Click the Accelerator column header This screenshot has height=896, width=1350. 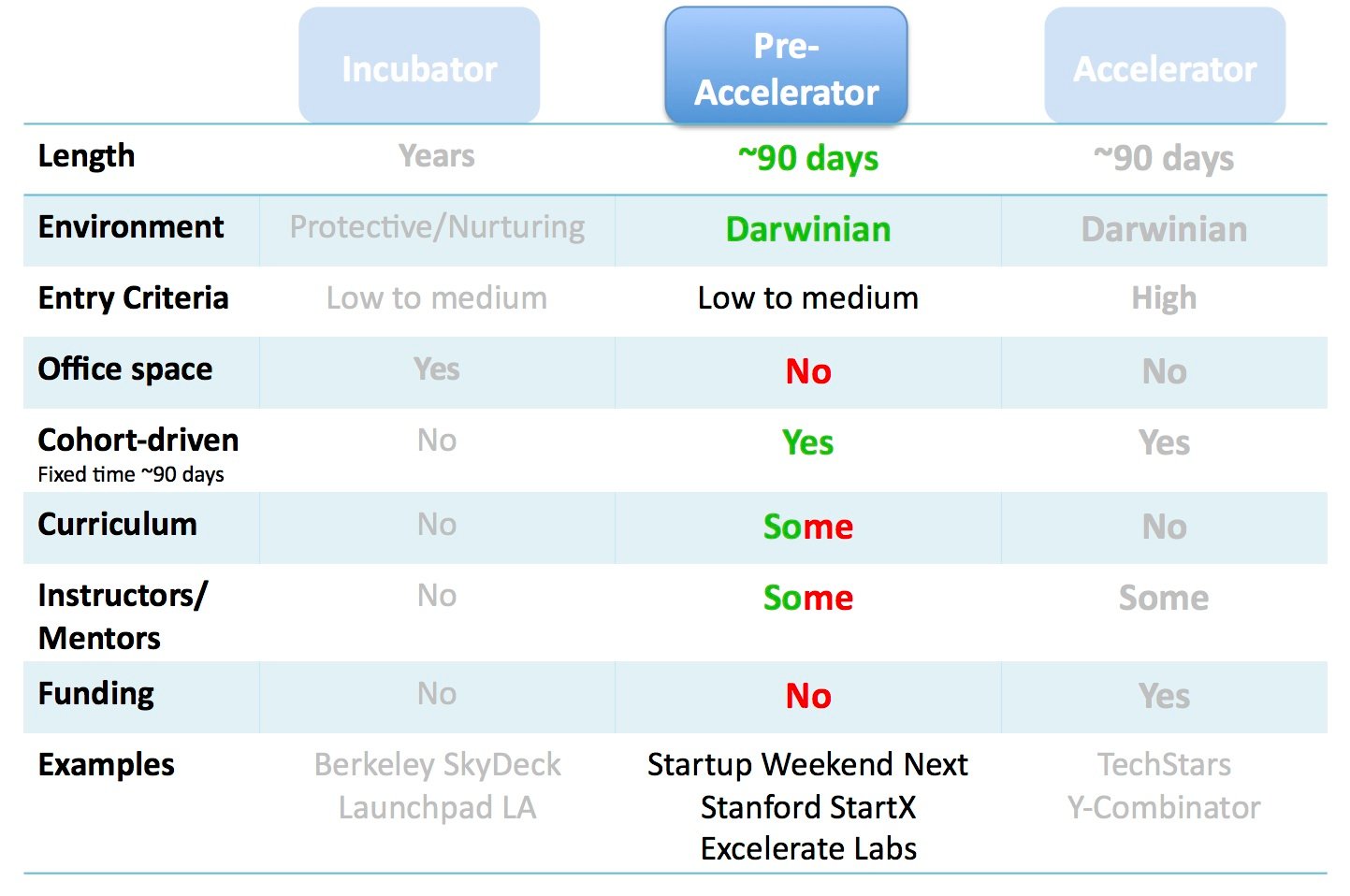[x=1164, y=68]
